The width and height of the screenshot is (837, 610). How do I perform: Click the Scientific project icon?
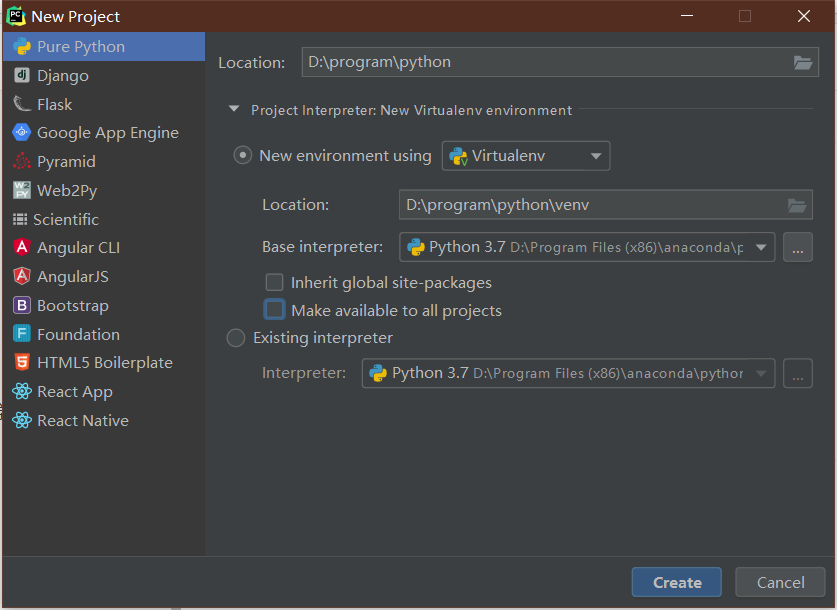pos(20,219)
